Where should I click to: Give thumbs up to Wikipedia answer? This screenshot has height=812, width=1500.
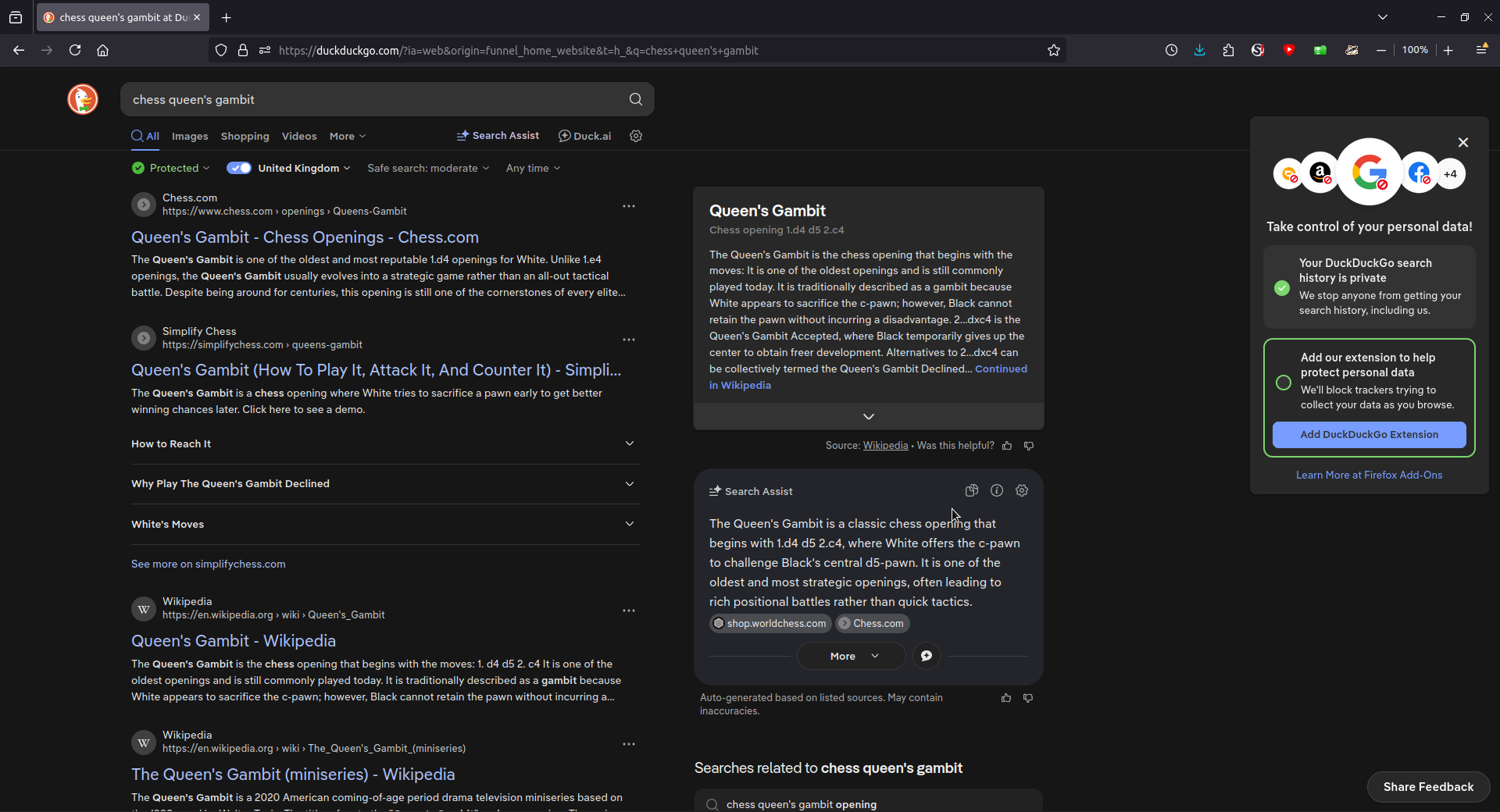[1007, 446]
